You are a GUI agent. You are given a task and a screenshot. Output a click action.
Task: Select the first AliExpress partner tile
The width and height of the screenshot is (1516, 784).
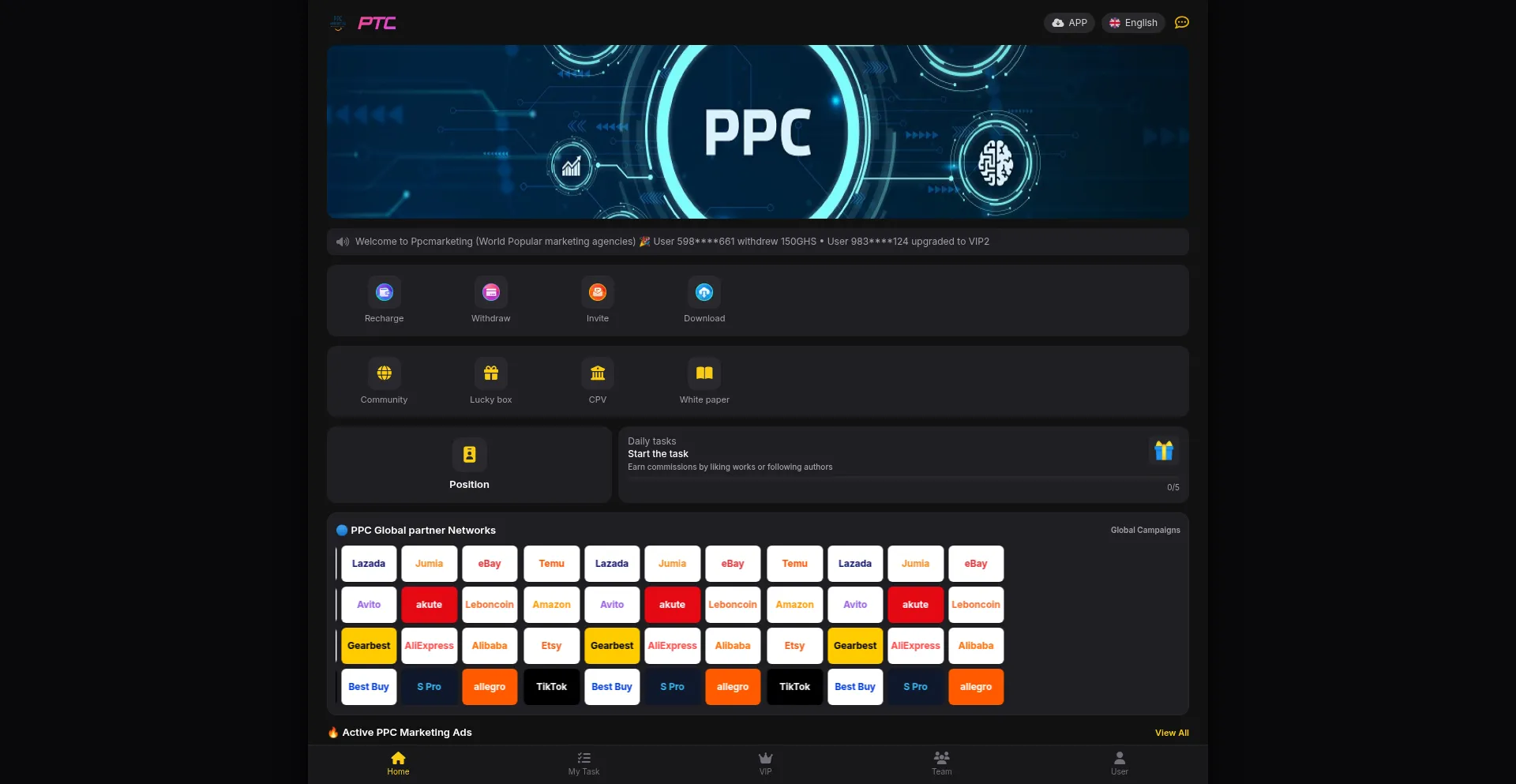pyautogui.click(x=430, y=646)
